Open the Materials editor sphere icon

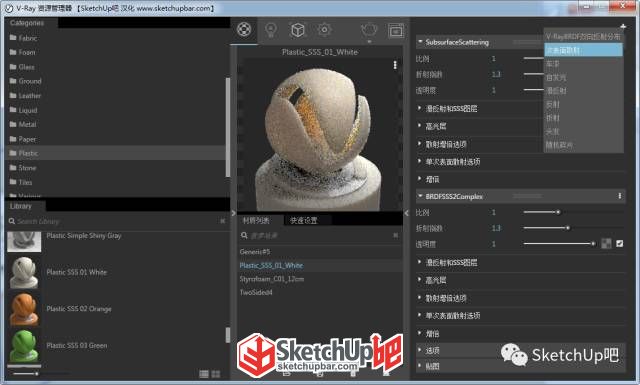point(244,29)
